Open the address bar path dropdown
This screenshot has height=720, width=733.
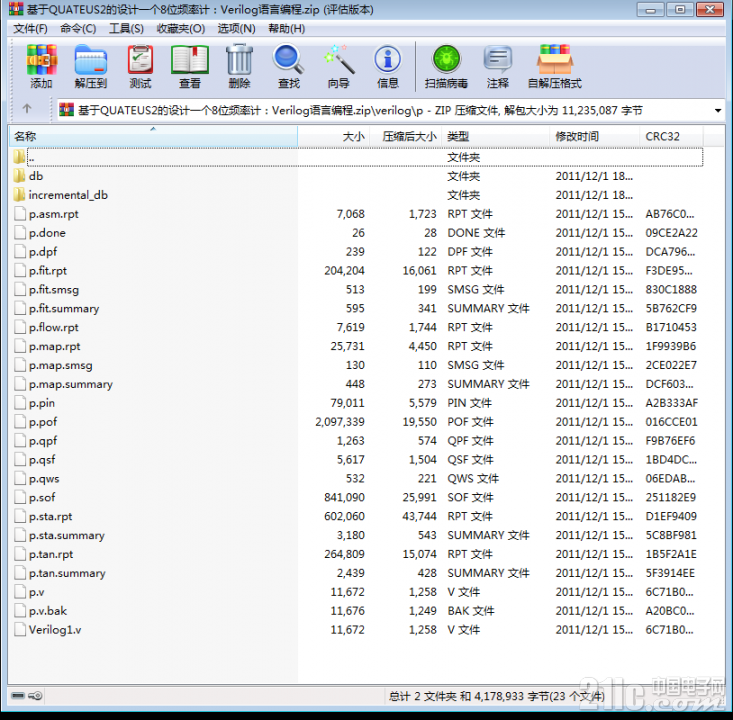718,110
